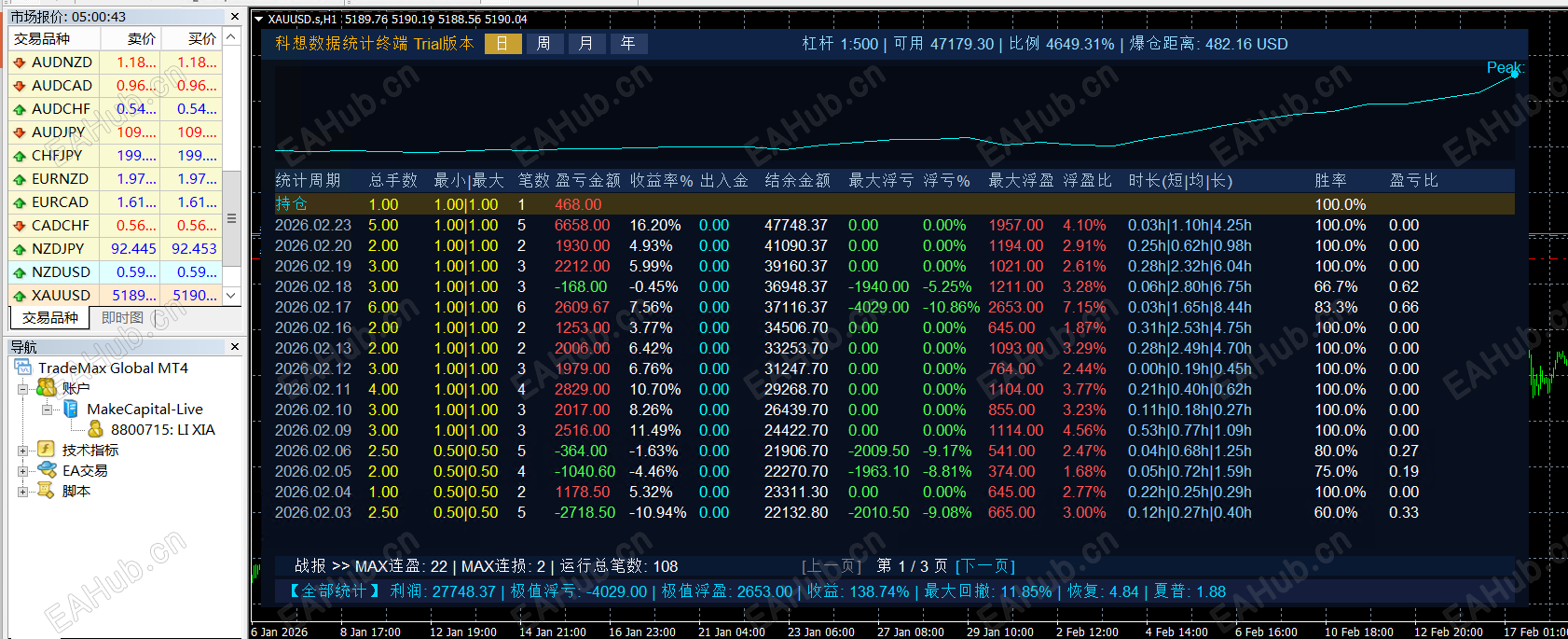Viewport: 1568px width, 639px height.
Task: Switch to the 年 yearly statistics tab
Action: pyautogui.click(x=628, y=43)
